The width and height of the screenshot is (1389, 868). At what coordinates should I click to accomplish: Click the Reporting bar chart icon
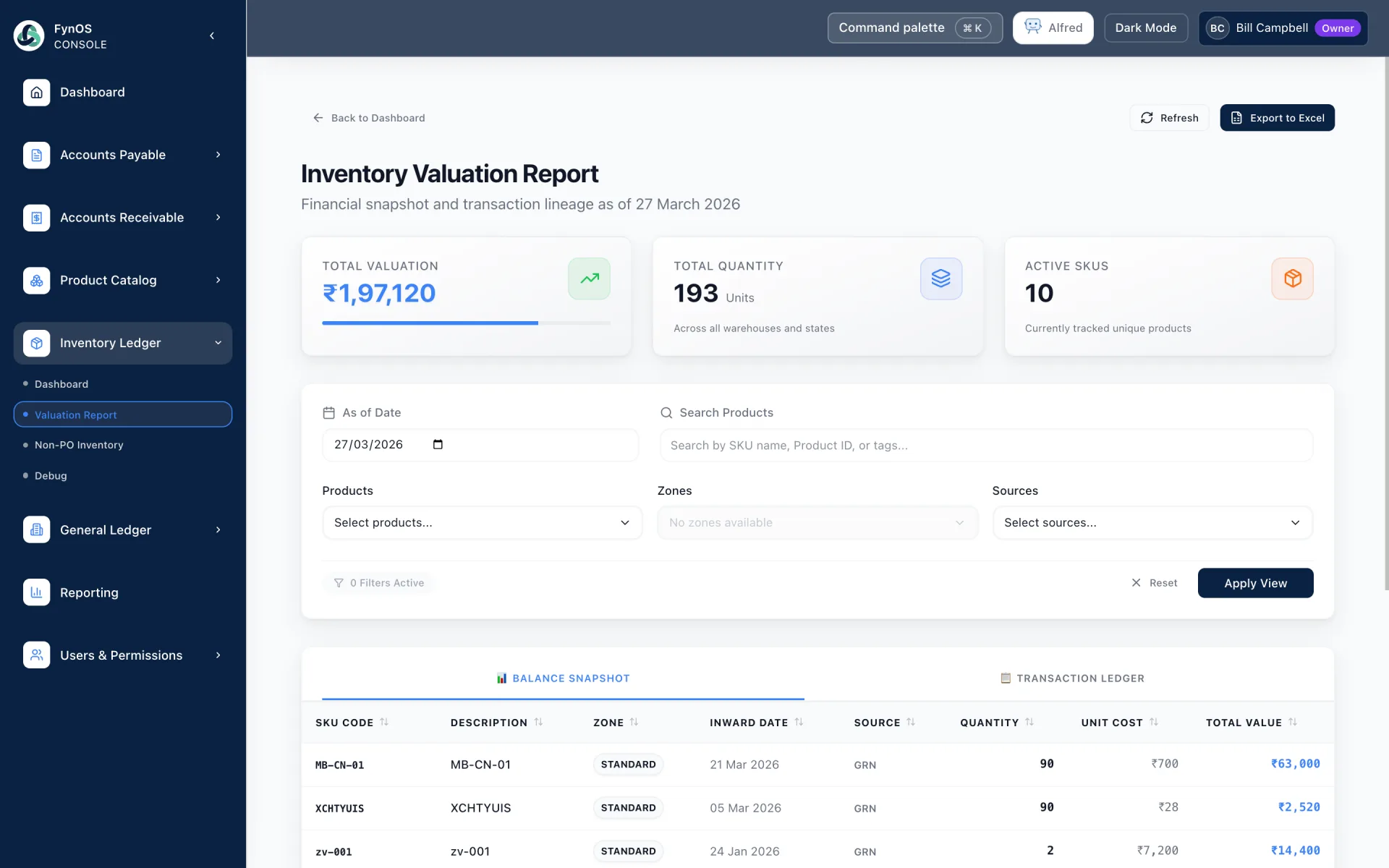[37, 592]
